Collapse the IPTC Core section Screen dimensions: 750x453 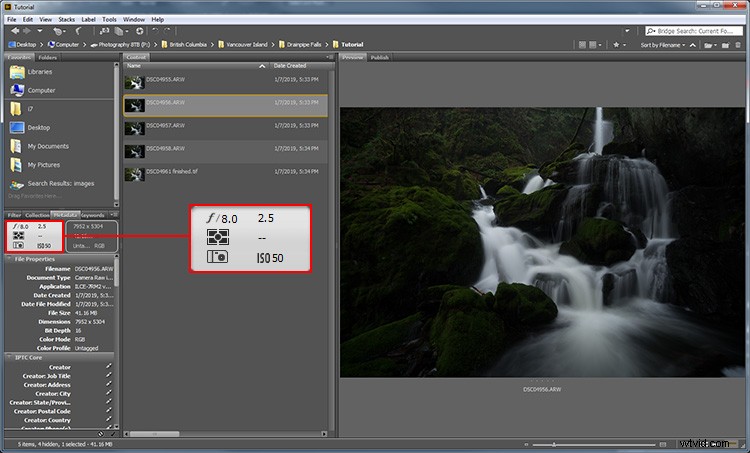tap(9, 357)
